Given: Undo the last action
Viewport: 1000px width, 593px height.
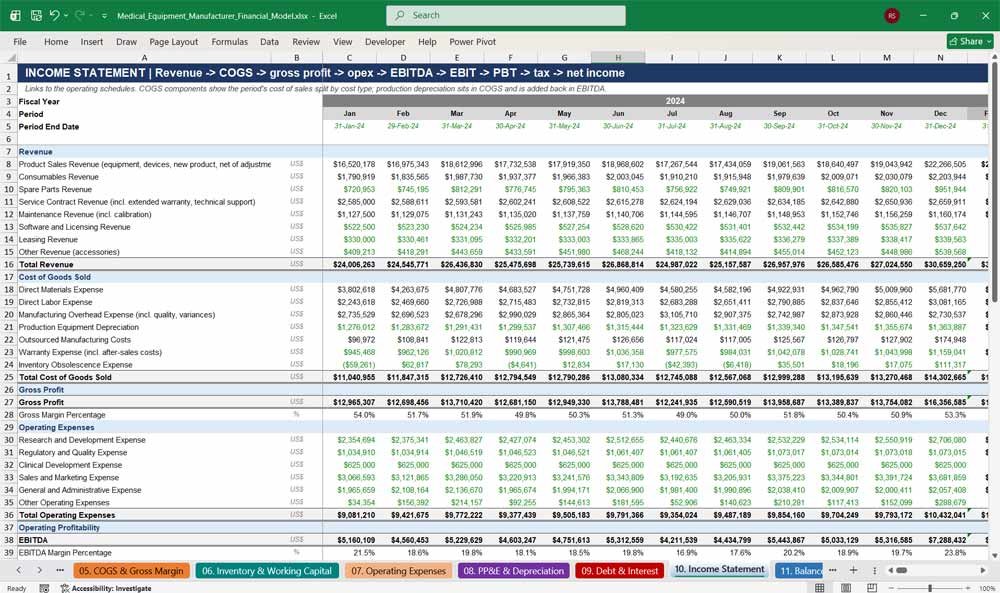Looking at the screenshot, I should 54,15.
